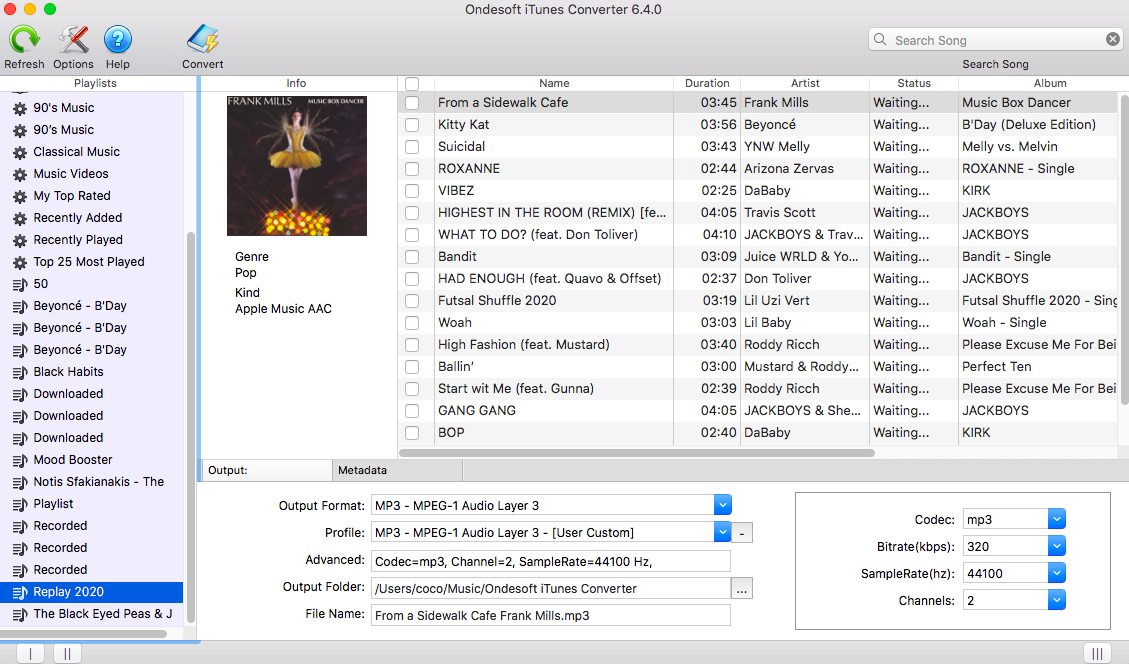Open The Black Eyed Peas playlist icon
This screenshot has width=1129, height=664.
(x=20, y=614)
